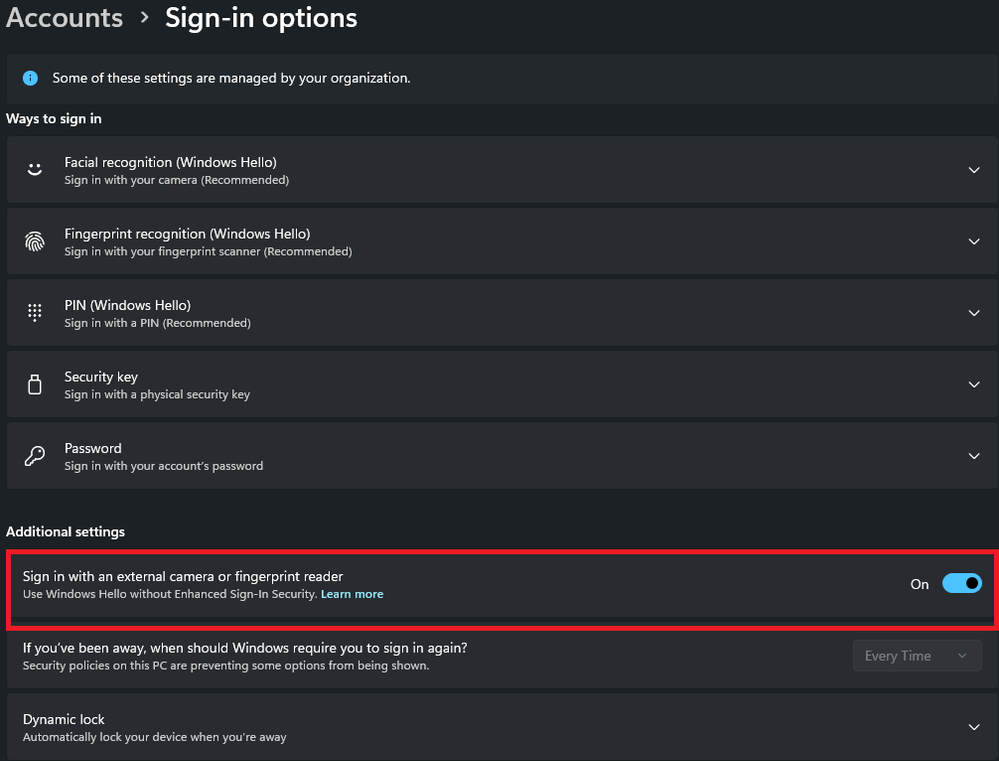Click the Password key icon
This screenshot has width=999, height=761.
pyautogui.click(x=35, y=456)
